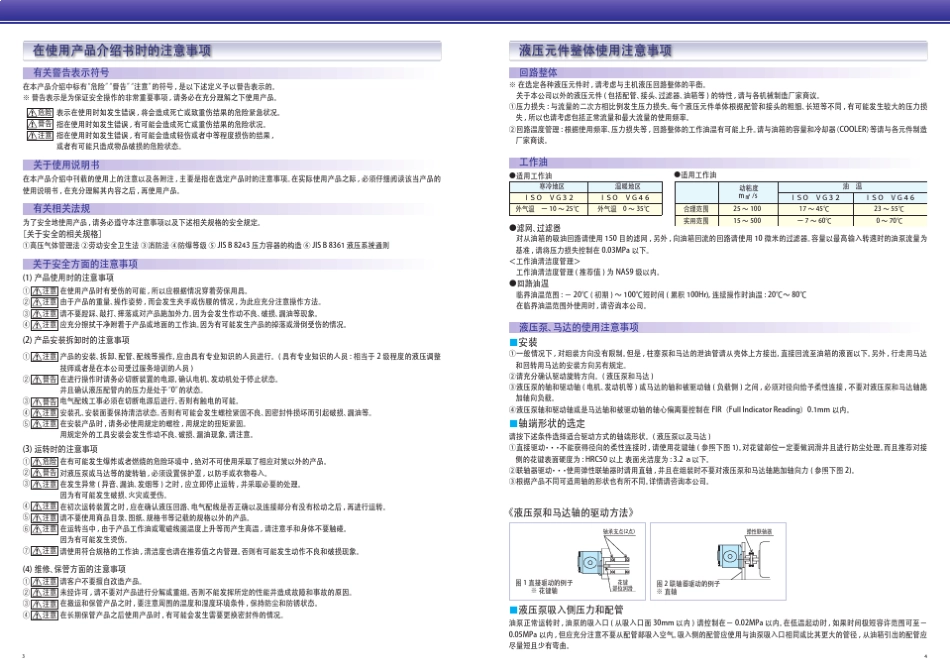
Task: Click the label <工作油清洁度管理>
Action: pos(545,261)
